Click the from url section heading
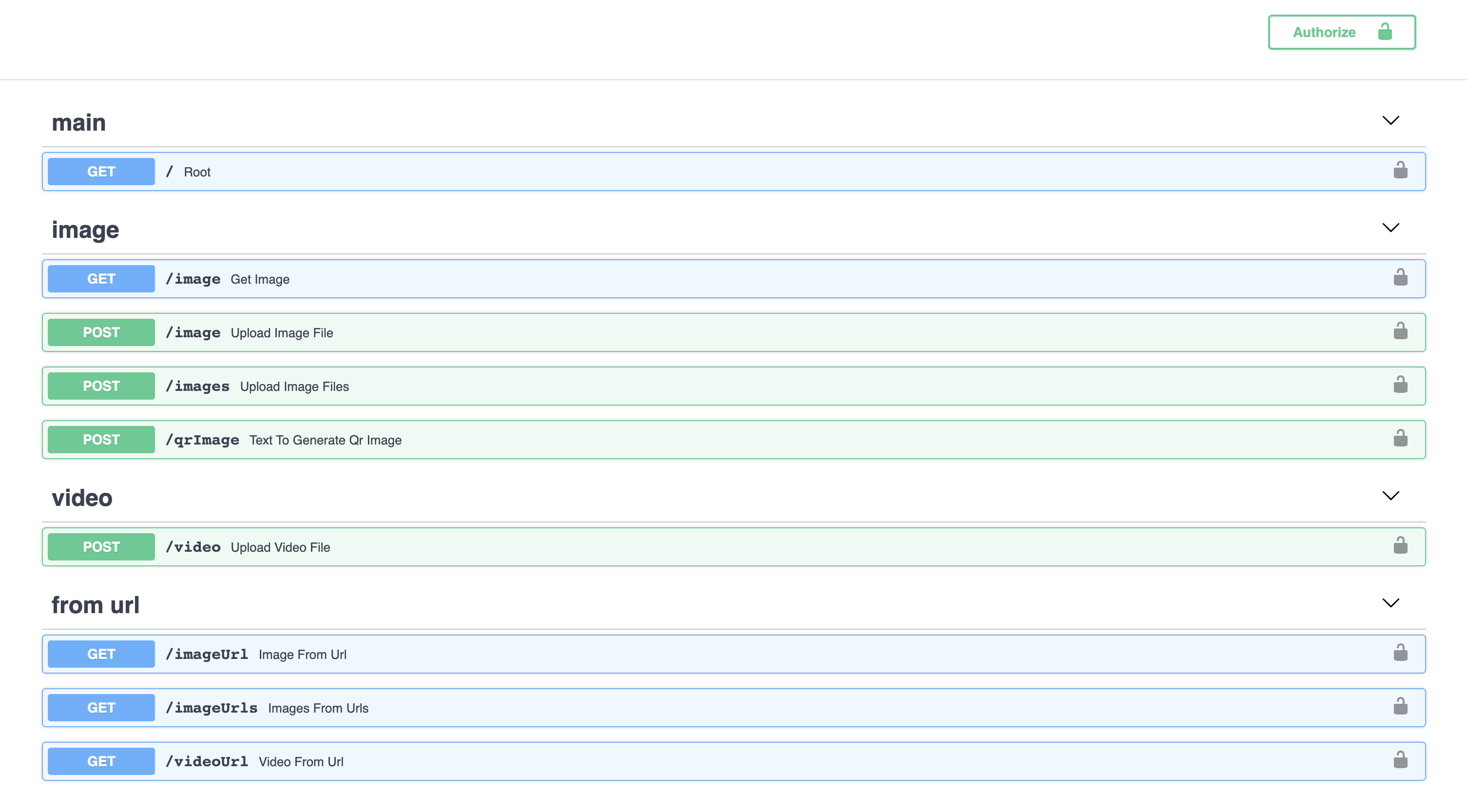The image size is (1467, 812). 95,605
